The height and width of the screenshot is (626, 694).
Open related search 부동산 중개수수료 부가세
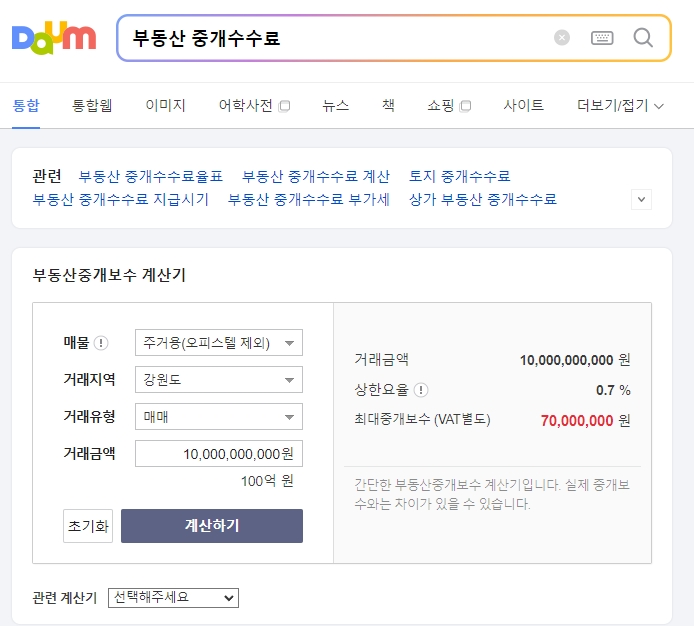308,199
